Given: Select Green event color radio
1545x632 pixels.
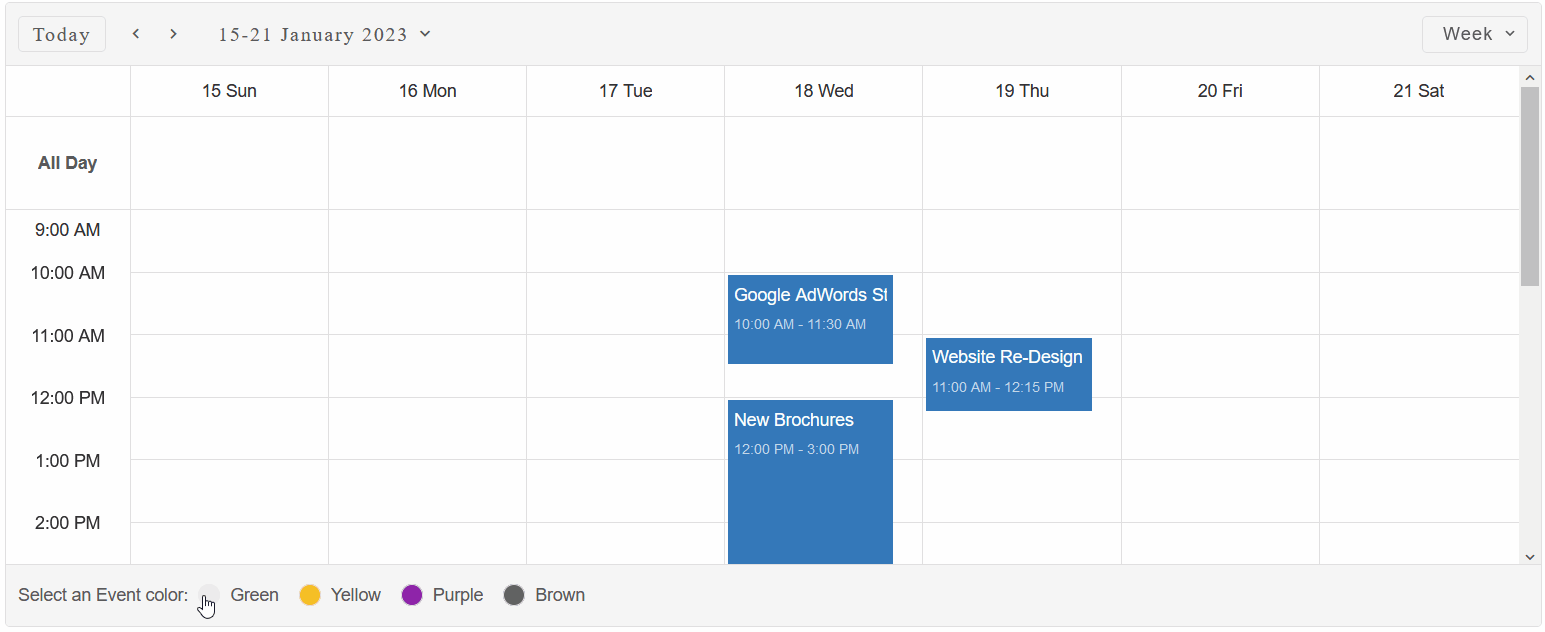Looking at the screenshot, I should coord(209,595).
